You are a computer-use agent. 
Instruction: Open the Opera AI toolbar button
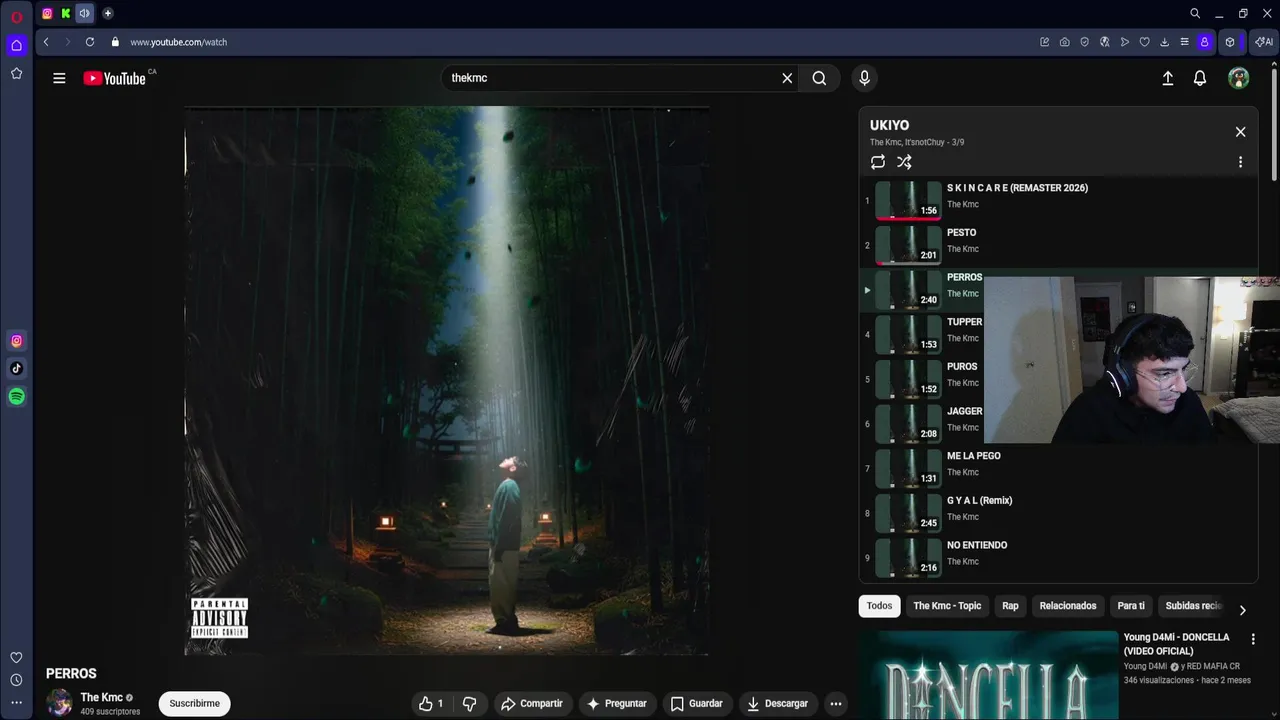1264,42
